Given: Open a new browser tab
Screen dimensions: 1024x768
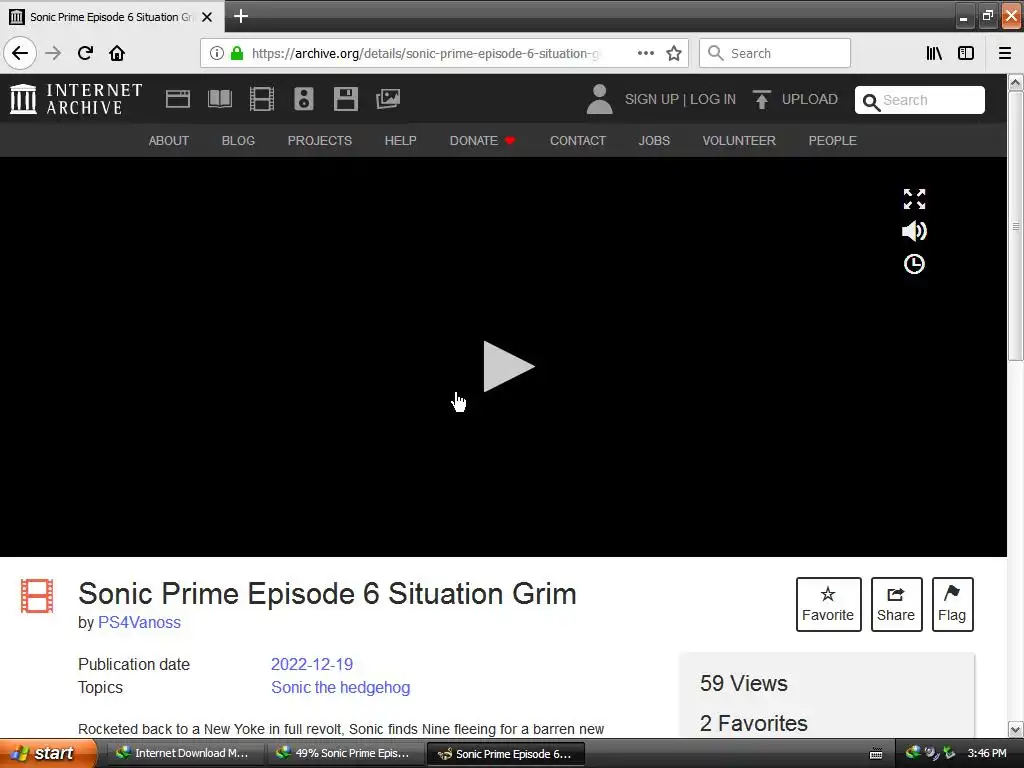Looking at the screenshot, I should click(241, 16).
